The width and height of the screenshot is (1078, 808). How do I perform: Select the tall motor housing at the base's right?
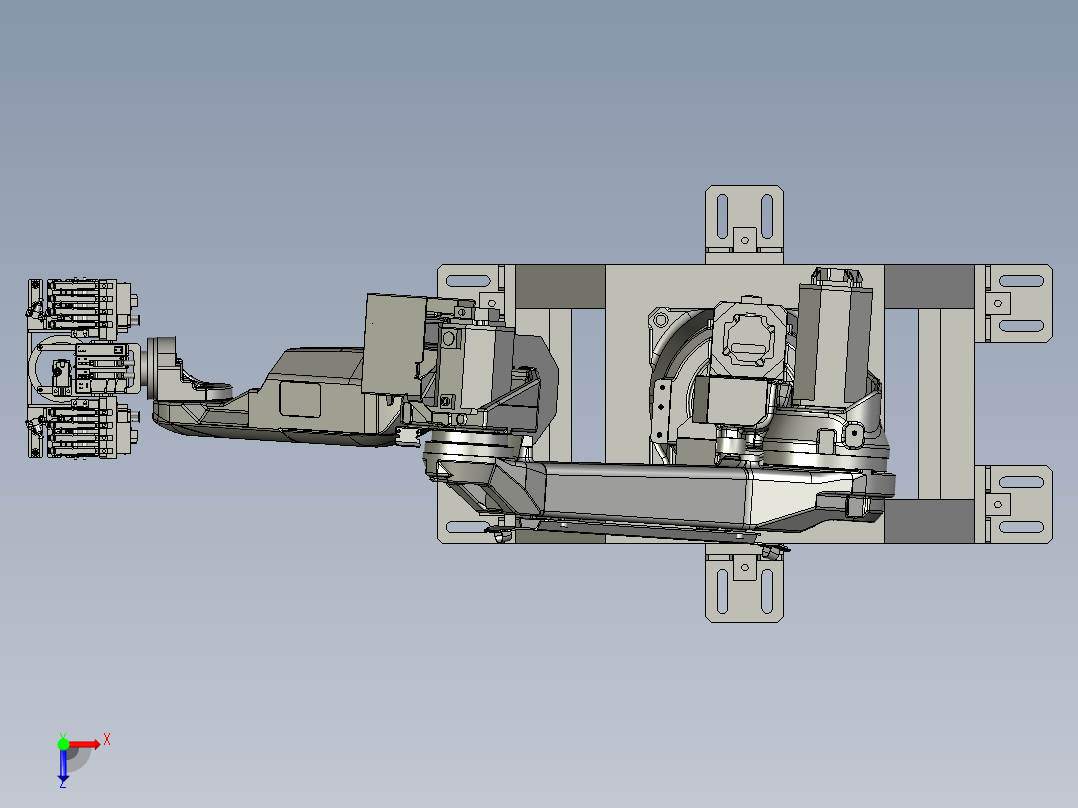[x=835, y=337]
